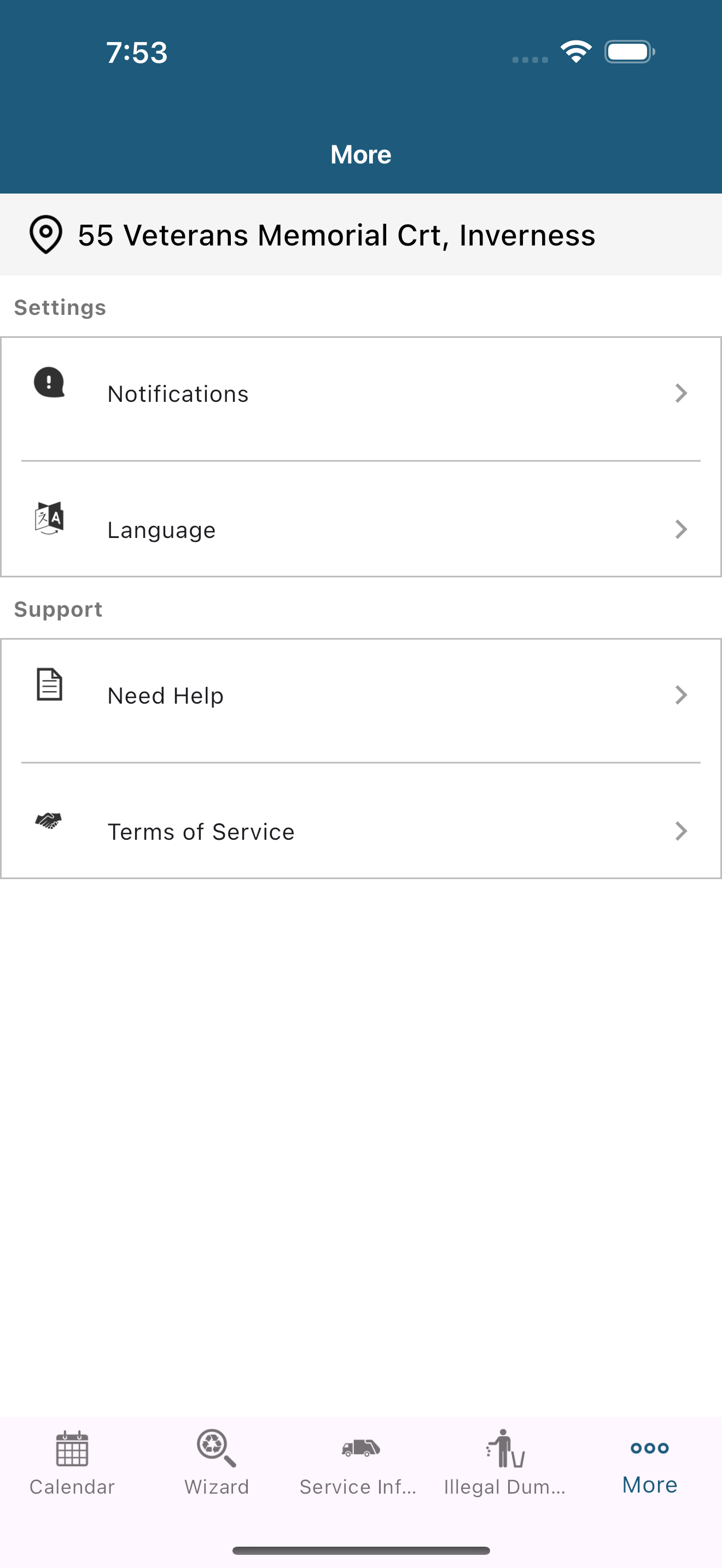
Task: Tap the location pin icon
Action: [x=45, y=235]
